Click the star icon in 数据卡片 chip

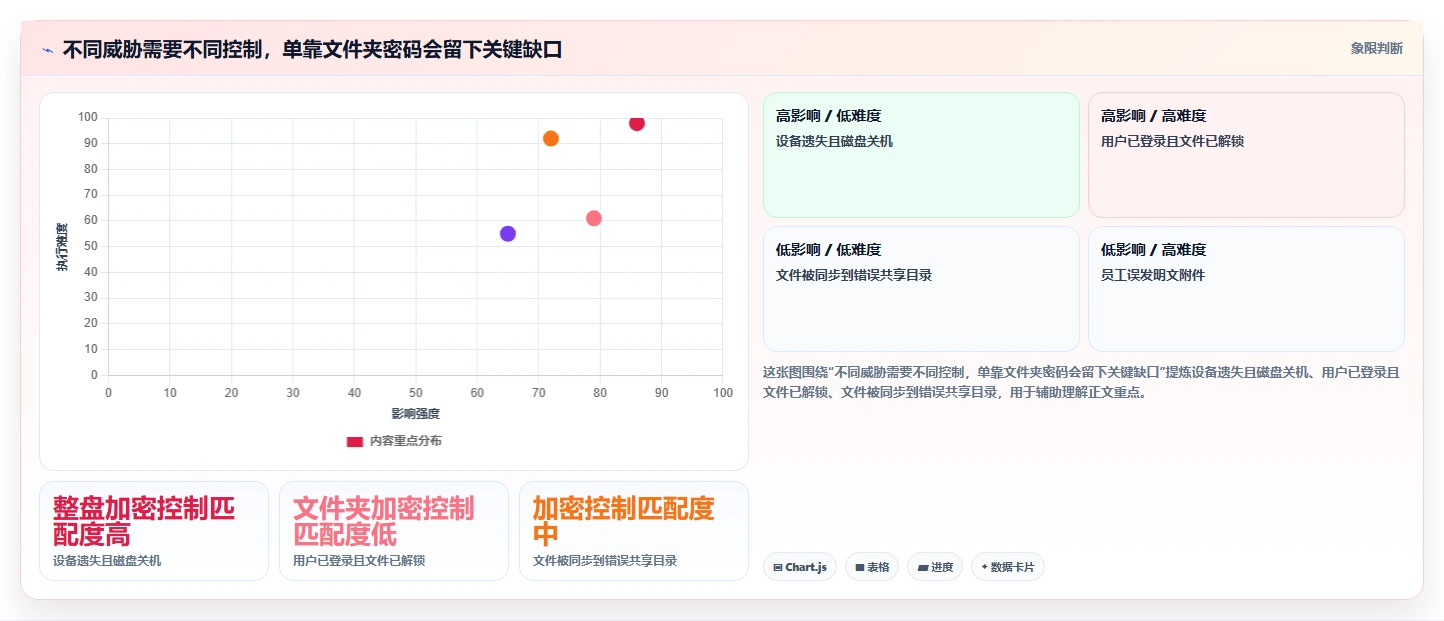tap(984, 568)
